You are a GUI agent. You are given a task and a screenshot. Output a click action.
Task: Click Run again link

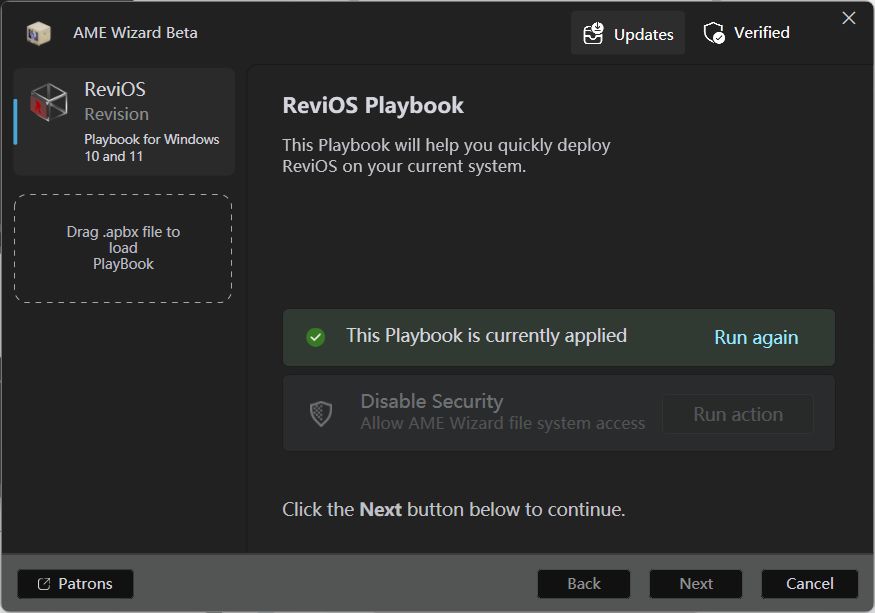point(756,337)
